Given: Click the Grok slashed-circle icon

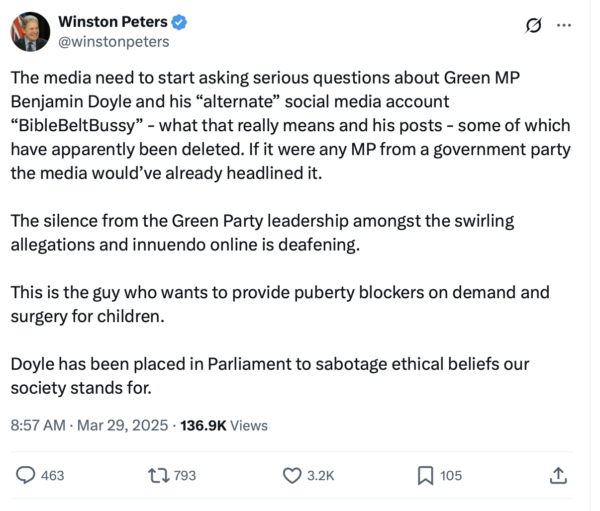Looking at the screenshot, I should [x=532, y=27].
